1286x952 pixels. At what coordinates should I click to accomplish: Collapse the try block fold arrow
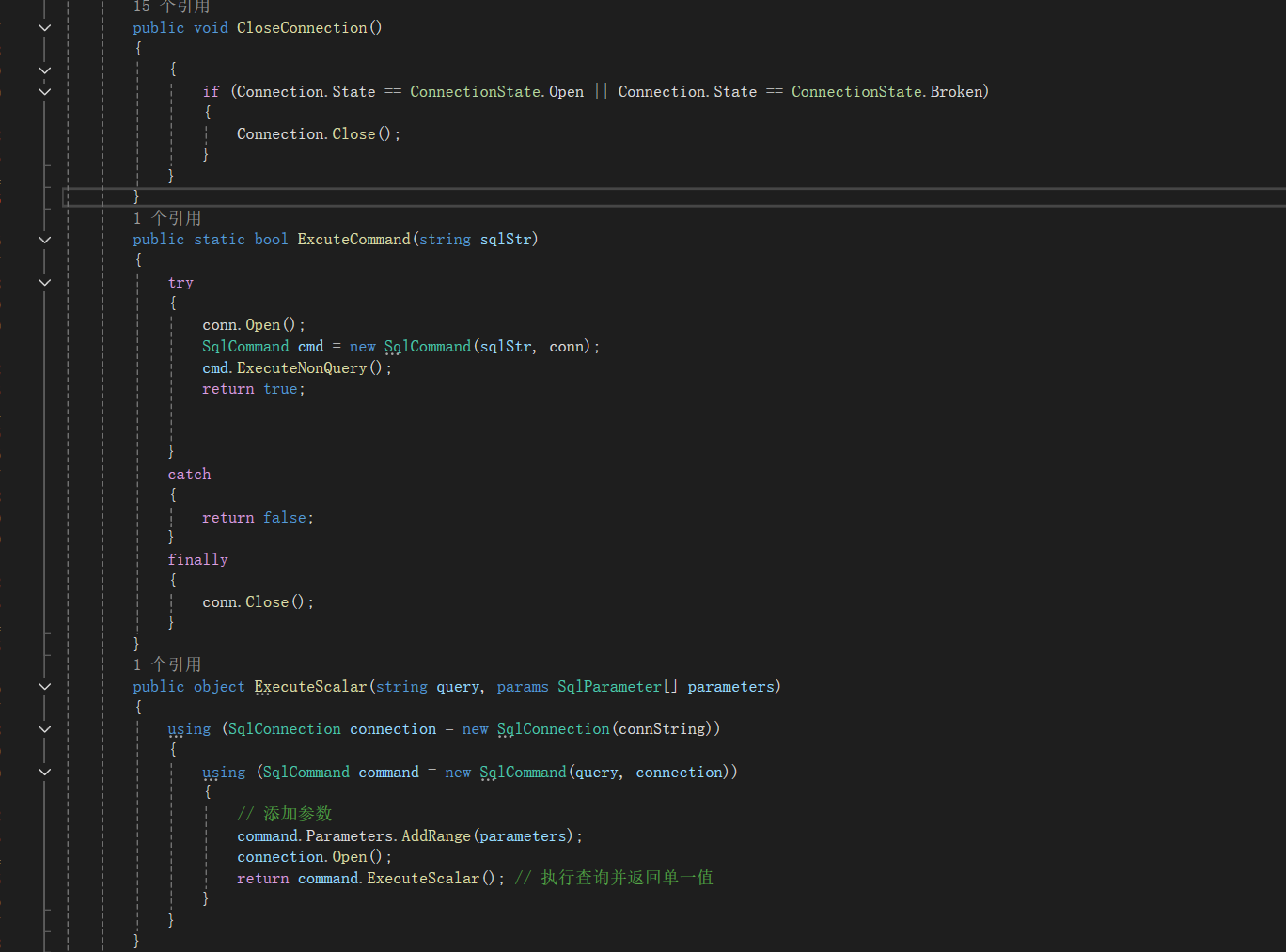[44, 282]
